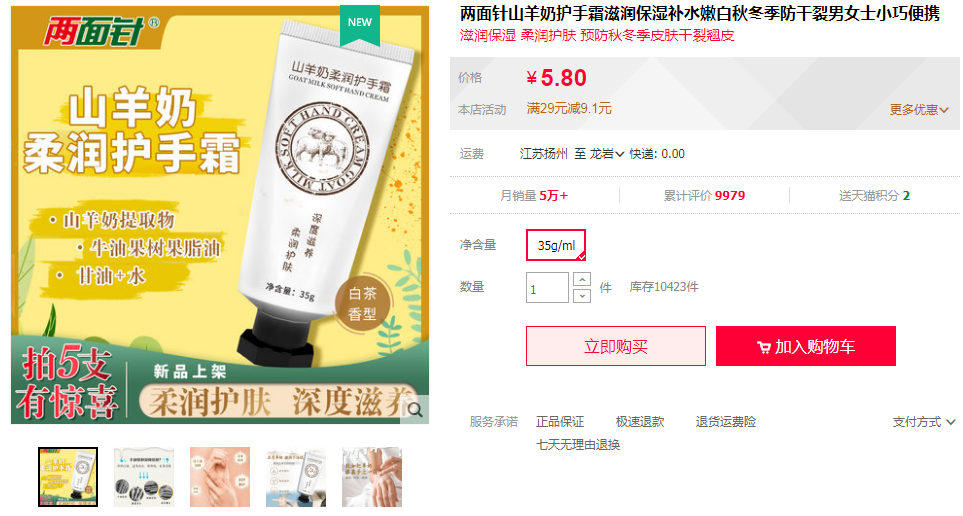Image resolution: width=963 pixels, height=516 pixels.
Task: Select the first yellow product thumbnail
Action: 68,477
